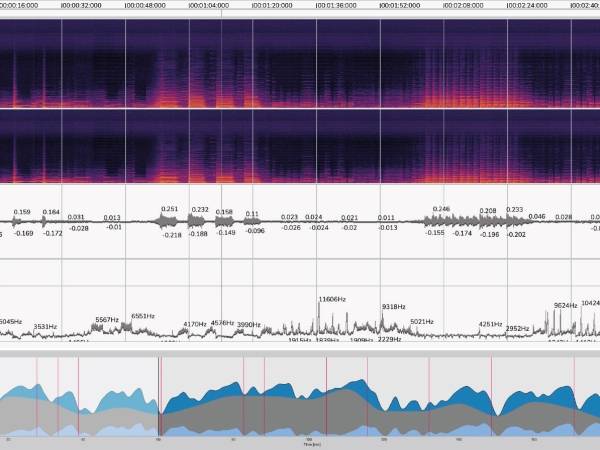Click the 00:00:48:000 time ruler label
Image resolution: width=600 pixels, height=450 pixels.
146,5
